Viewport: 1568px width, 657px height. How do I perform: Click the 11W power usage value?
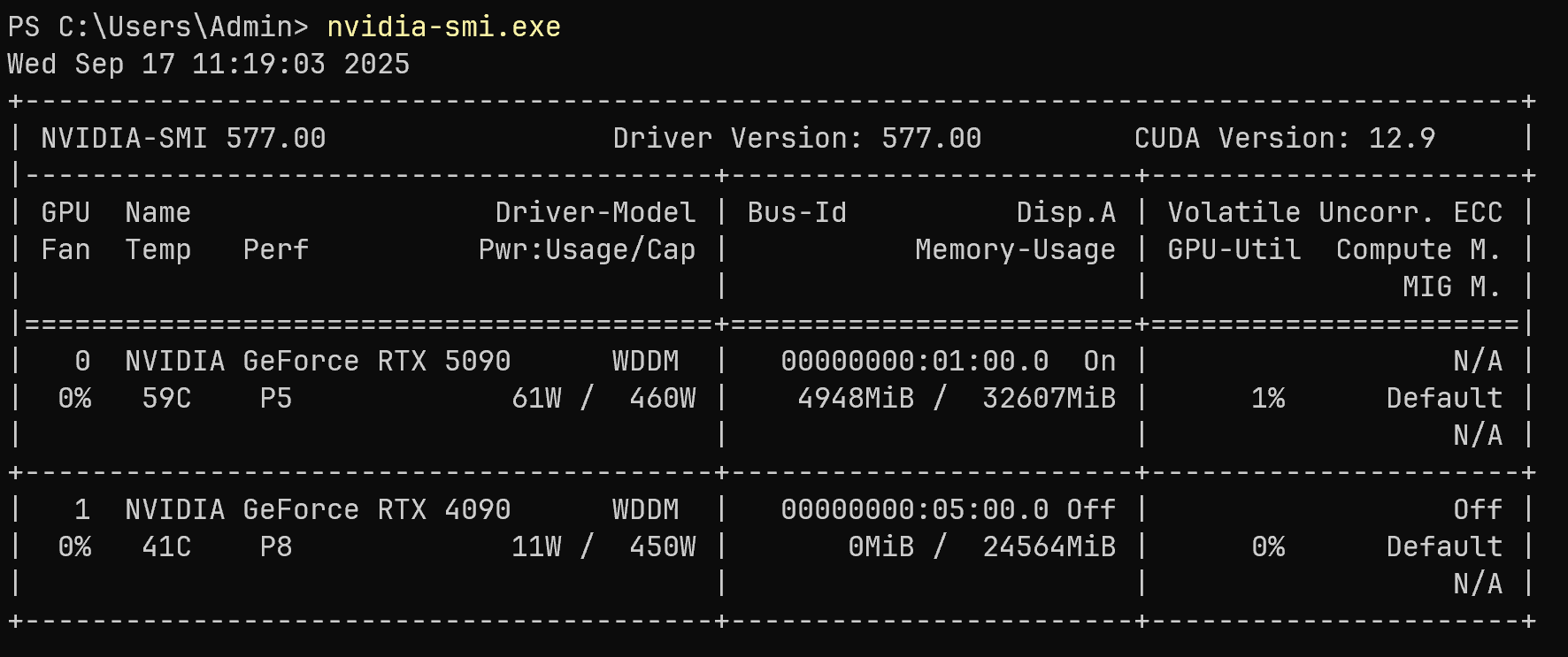pyautogui.click(x=536, y=546)
